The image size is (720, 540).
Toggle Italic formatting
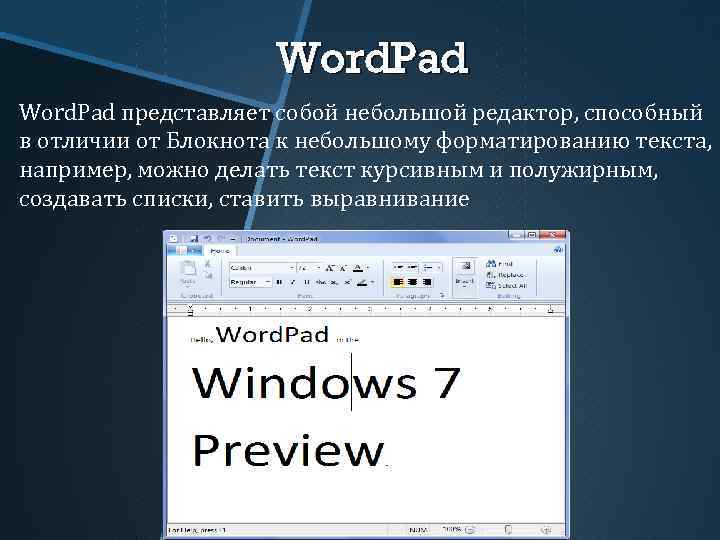click(x=292, y=282)
